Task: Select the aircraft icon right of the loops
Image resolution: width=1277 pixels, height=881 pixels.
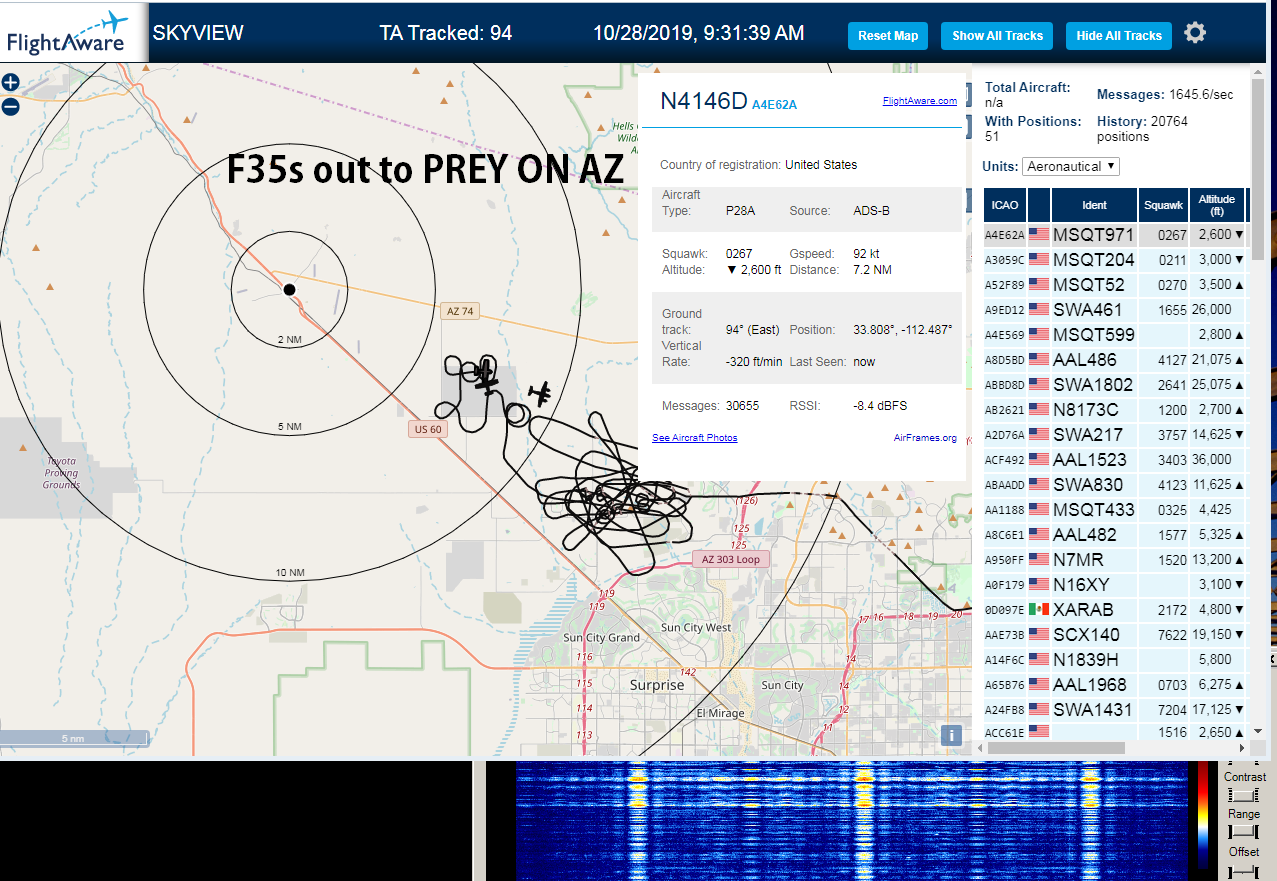Action: point(541,394)
